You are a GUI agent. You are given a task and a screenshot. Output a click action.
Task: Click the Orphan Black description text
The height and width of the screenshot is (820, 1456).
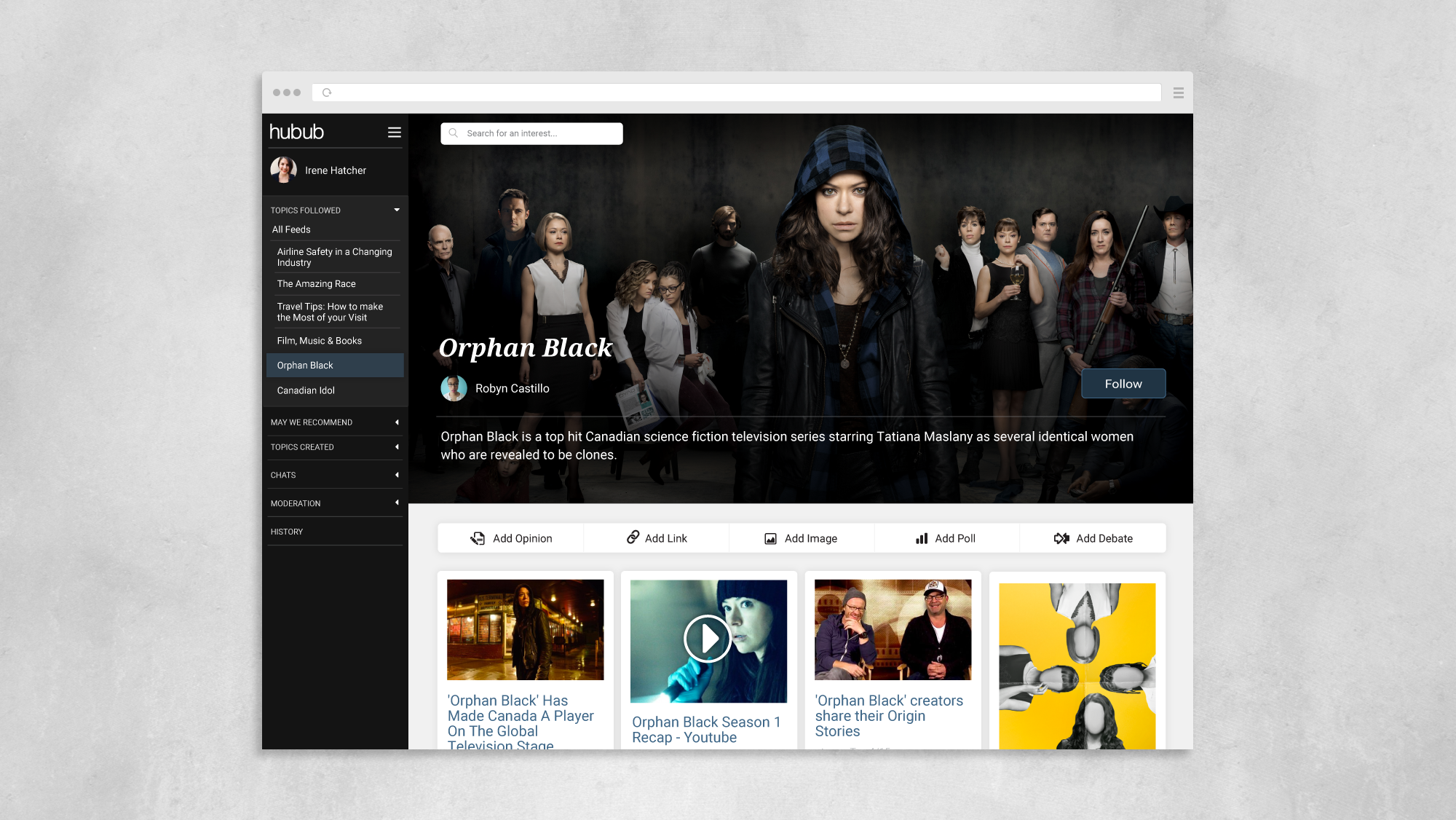(787, 445)
